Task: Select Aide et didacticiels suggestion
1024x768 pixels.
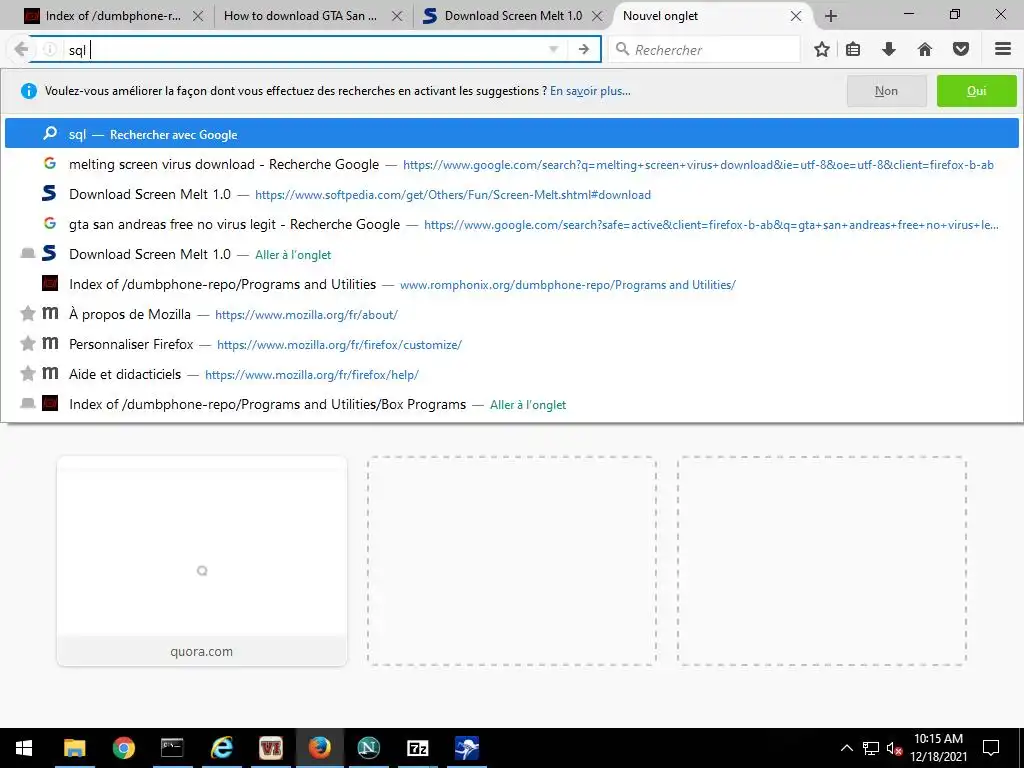Action: pos(511,374)
